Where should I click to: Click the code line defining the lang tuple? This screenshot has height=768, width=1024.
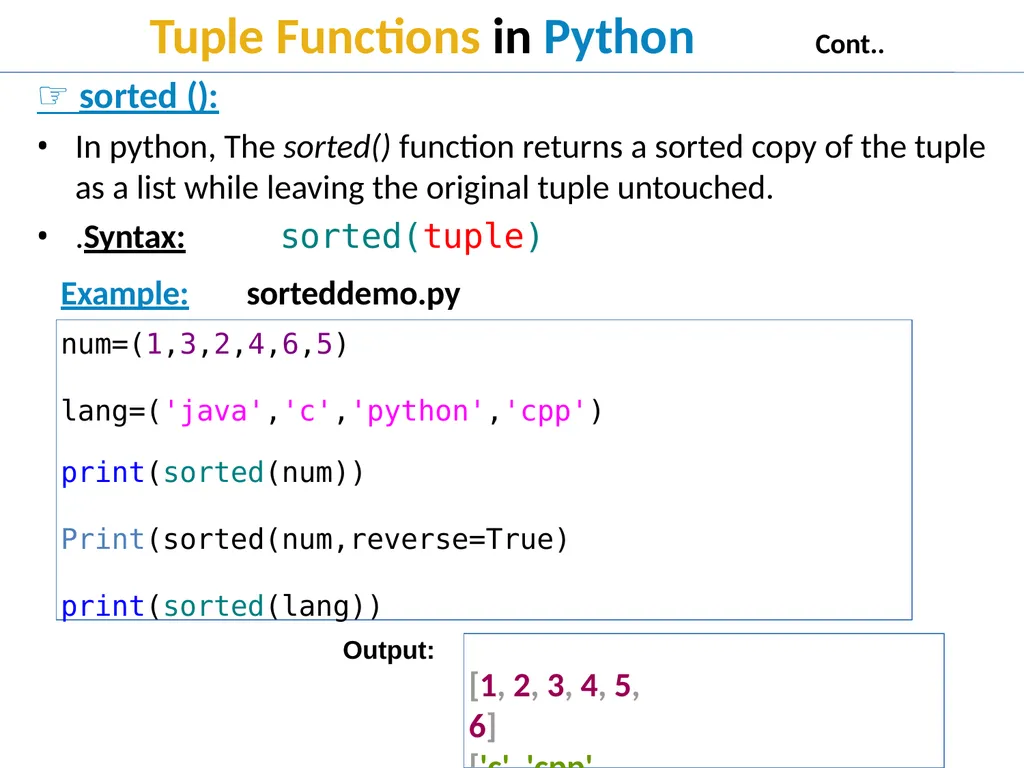click(331, 412)
